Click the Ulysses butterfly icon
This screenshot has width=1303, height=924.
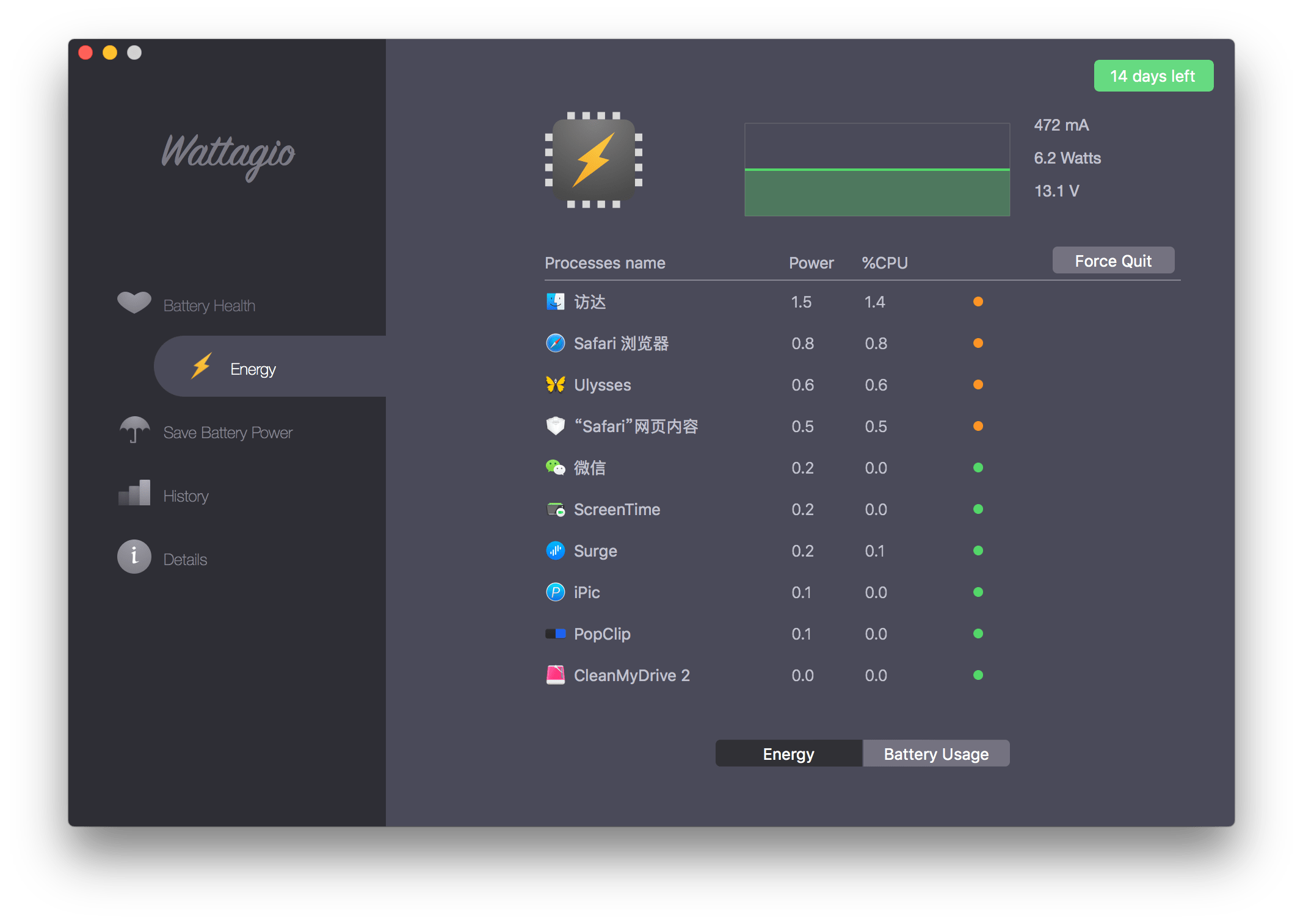pyautogui.click(x=555, y=384)
